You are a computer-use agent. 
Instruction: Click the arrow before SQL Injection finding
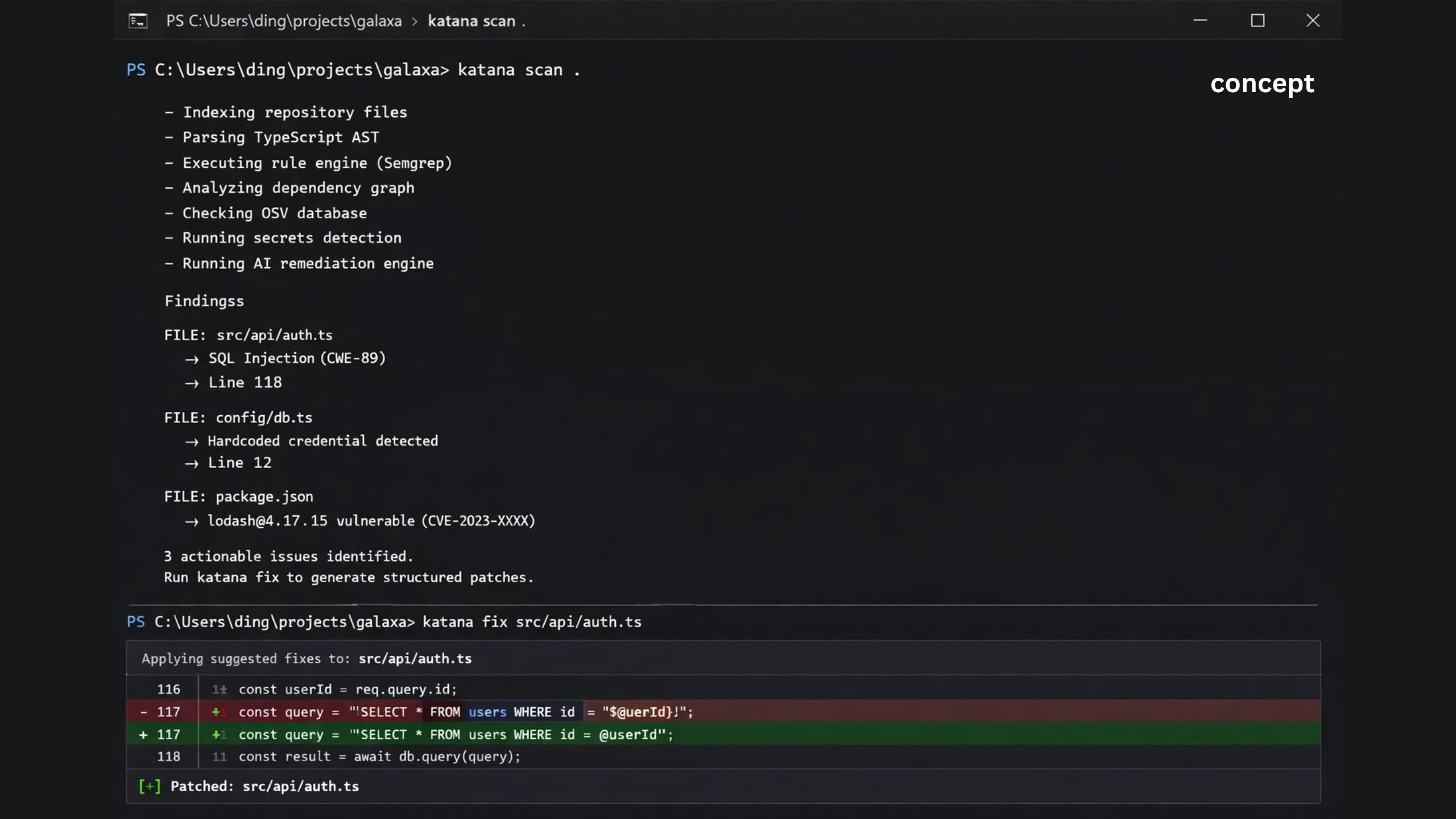(192, 359)
